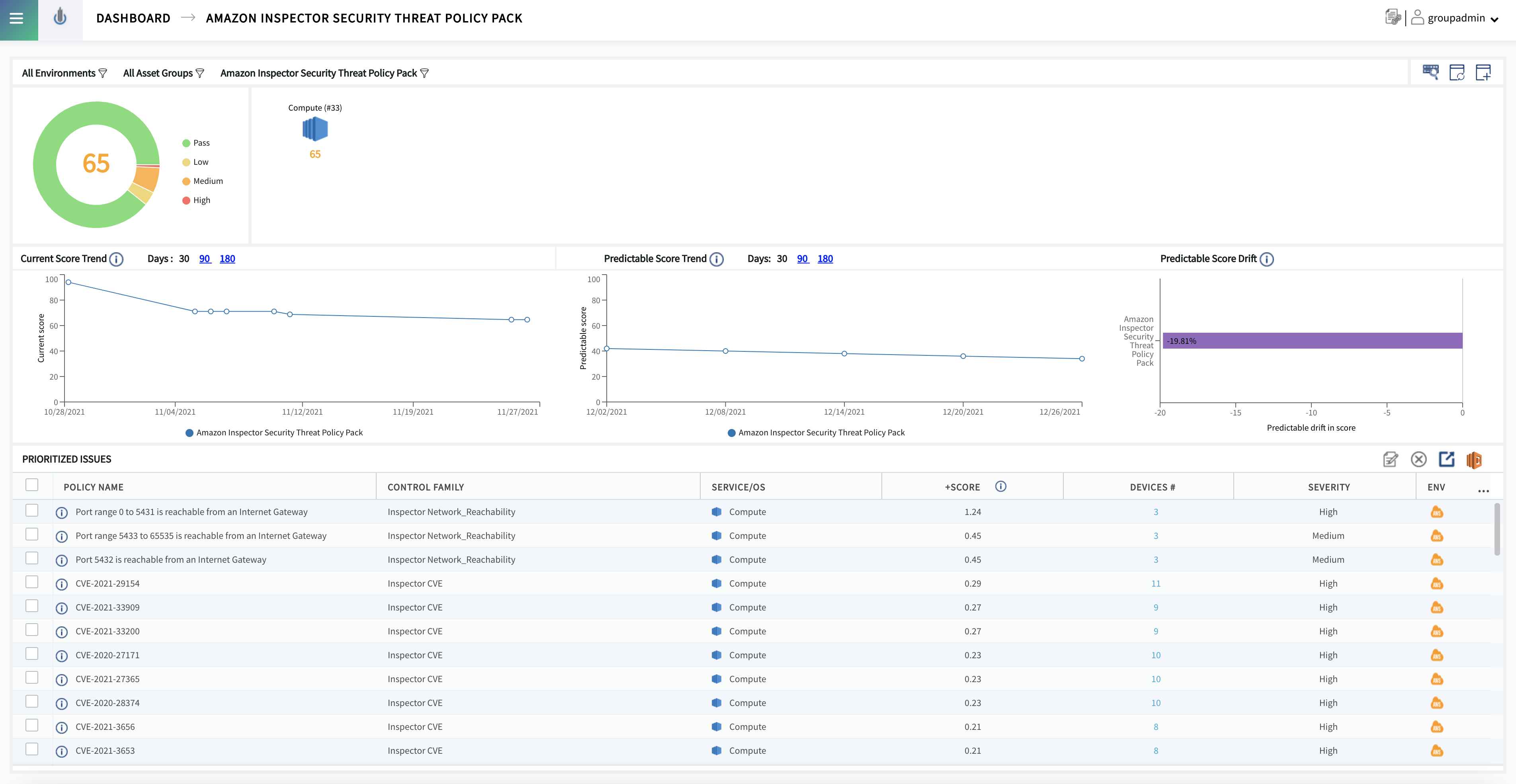Open Current Score Trend info icon

tap(117, 259)
